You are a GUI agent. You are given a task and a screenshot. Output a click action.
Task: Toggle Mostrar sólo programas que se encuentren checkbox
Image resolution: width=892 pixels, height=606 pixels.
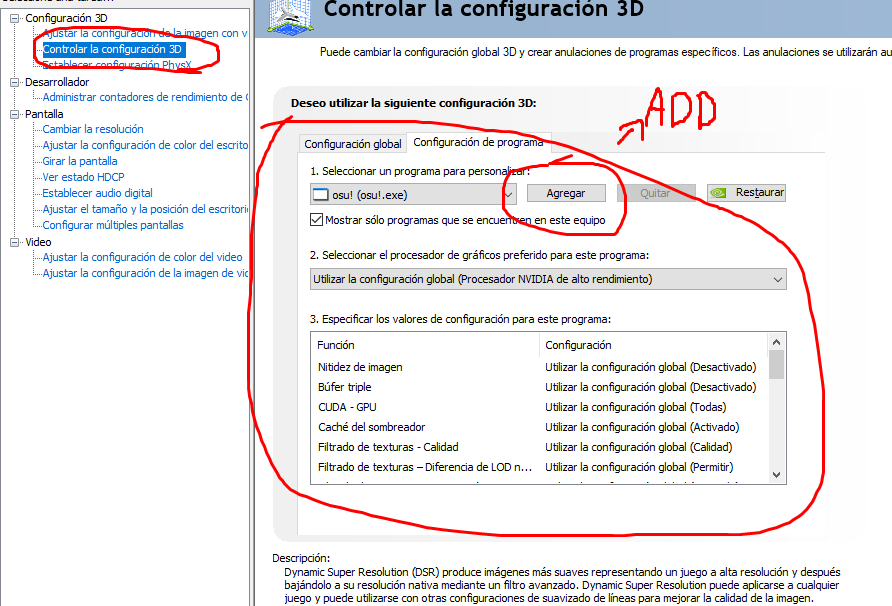(316, 220)
